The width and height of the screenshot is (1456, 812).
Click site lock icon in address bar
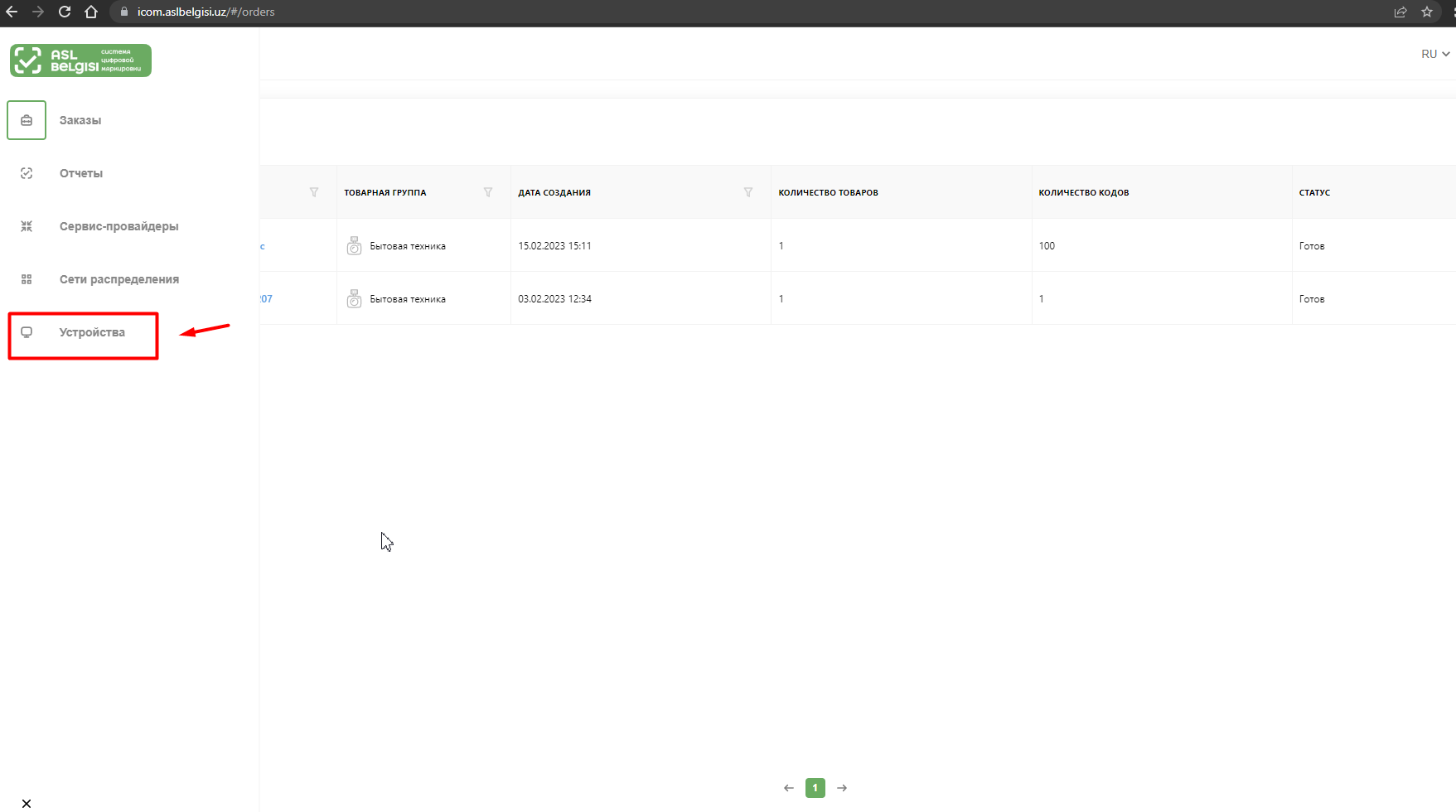(x=124, y=12)
